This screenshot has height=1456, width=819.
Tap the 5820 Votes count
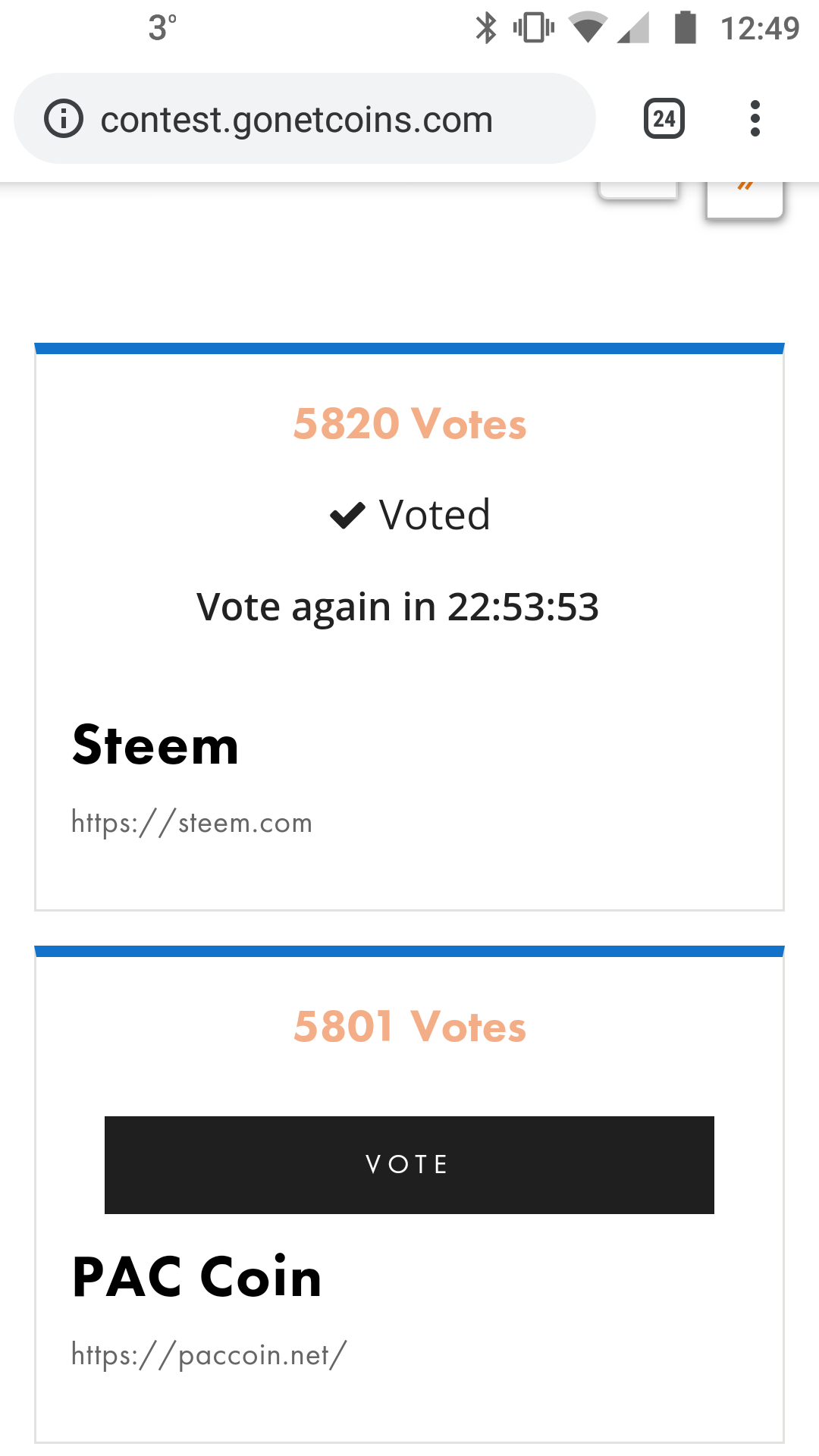(409, 424)
